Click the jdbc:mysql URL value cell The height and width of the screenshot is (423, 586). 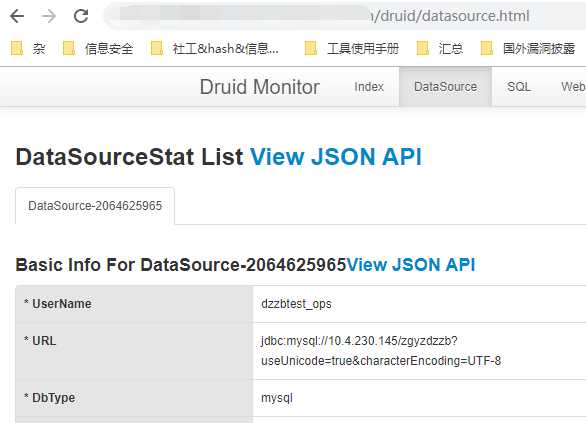[419, 351]
